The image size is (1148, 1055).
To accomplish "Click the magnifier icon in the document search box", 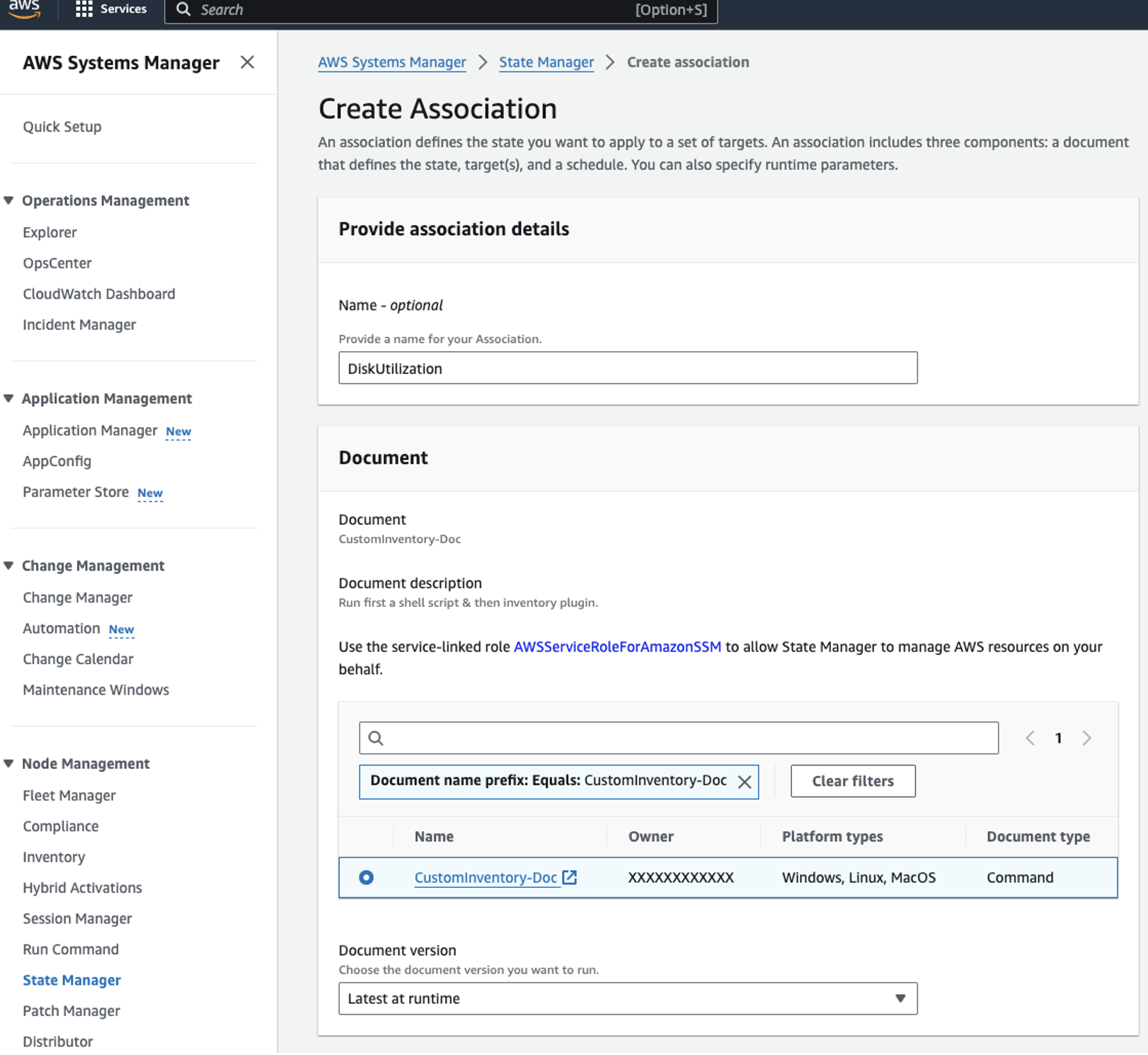I will [376, 738].
